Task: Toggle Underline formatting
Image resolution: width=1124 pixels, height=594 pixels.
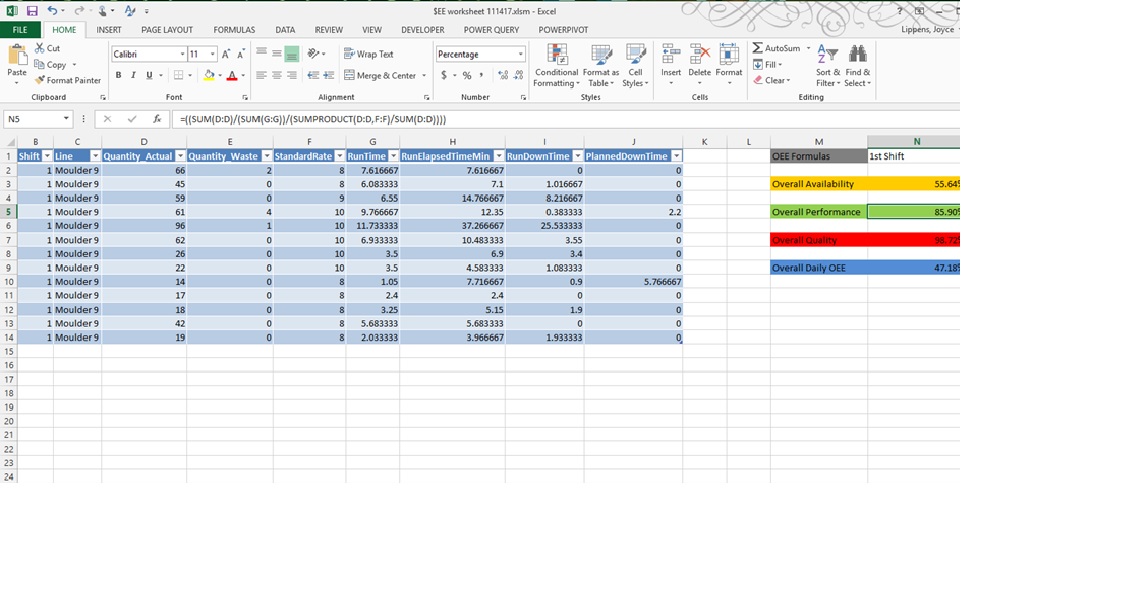Action: pyautogui.click(x=149, y=75)
